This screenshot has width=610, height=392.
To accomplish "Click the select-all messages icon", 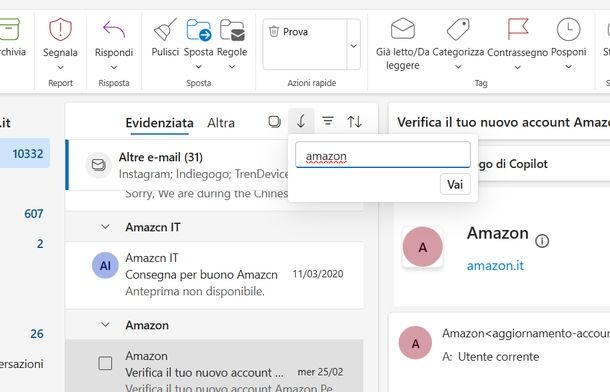I will (275, 122).
